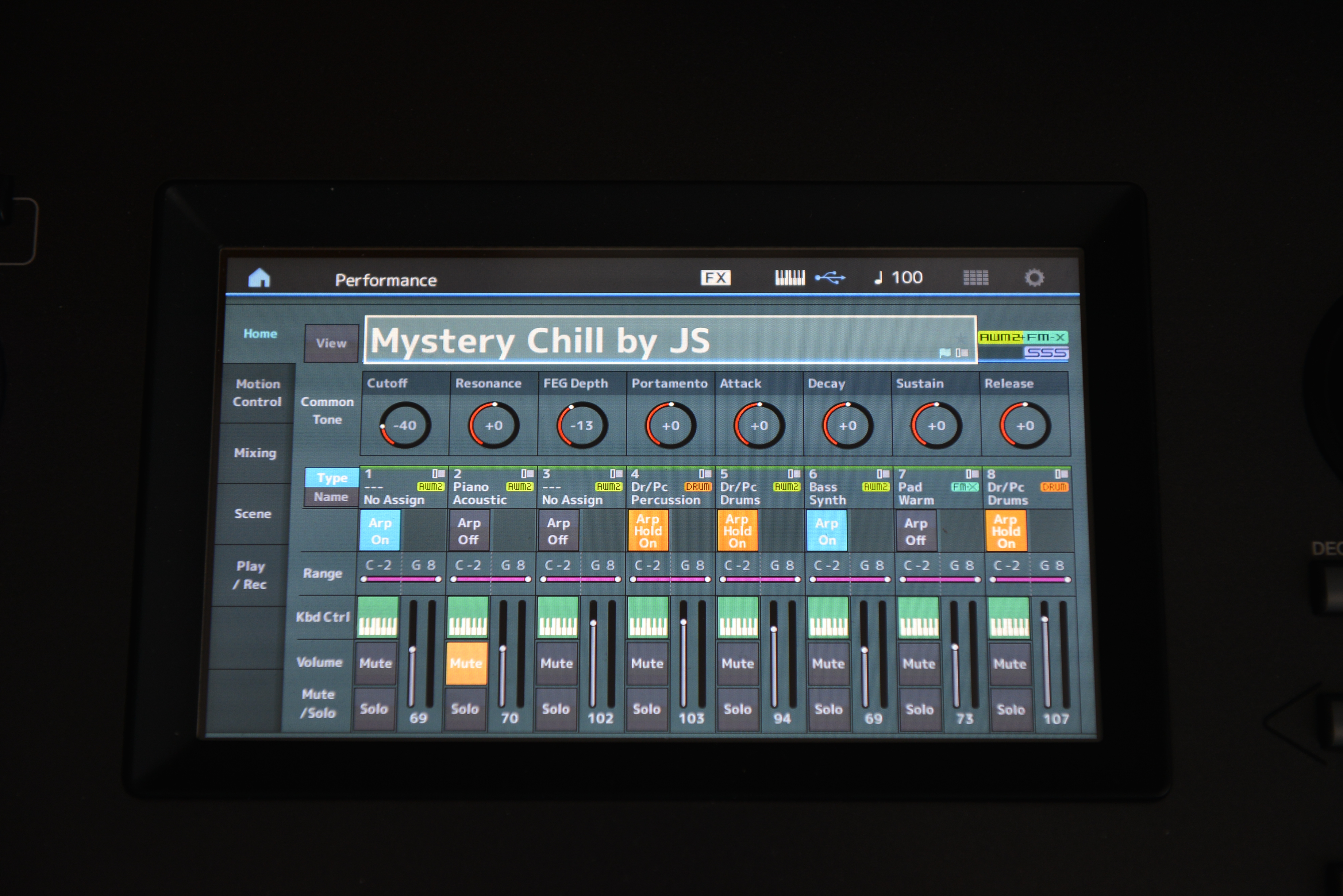Click the Cutoff knob showing -40
The height and width of the screenshot is (896, 1343).
(x=405, y=425)
